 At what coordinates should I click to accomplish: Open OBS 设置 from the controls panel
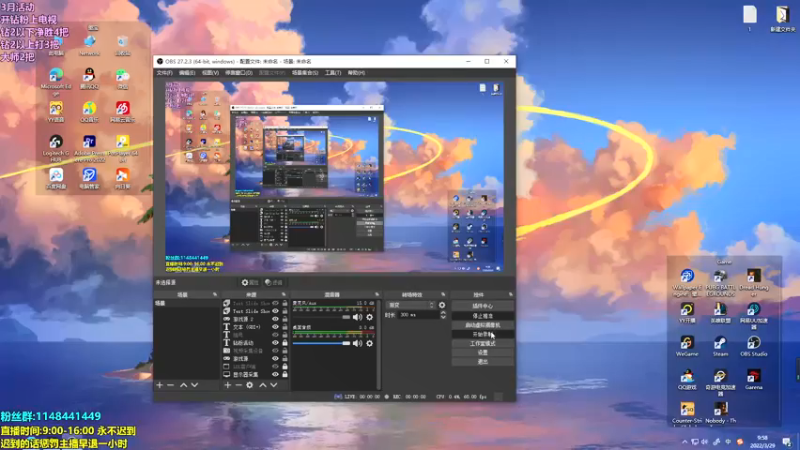pyautogui.click(x=483, y=353)
